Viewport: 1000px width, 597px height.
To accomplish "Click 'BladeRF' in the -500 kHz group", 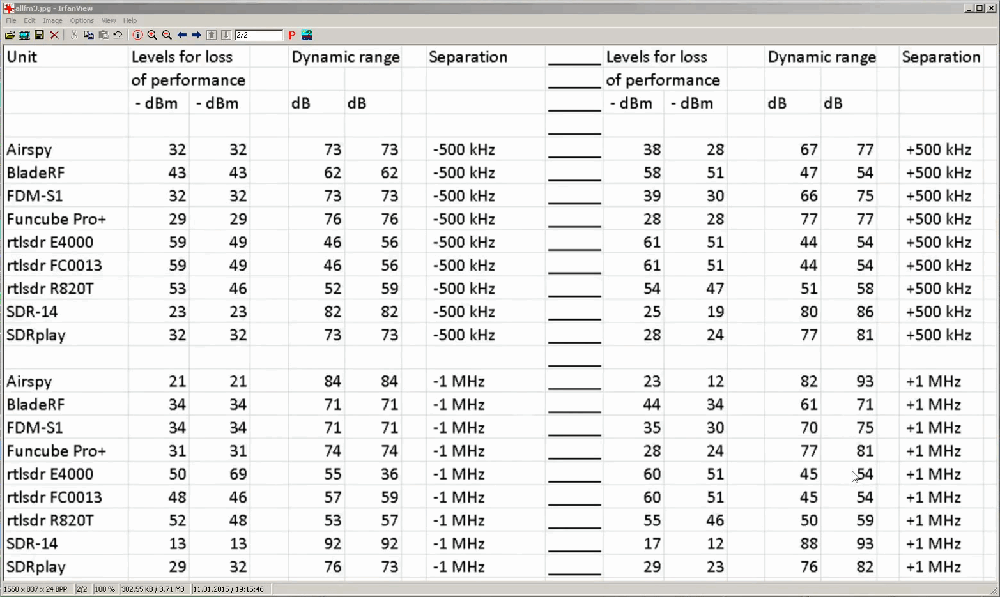I will click(x=36, y=173).
